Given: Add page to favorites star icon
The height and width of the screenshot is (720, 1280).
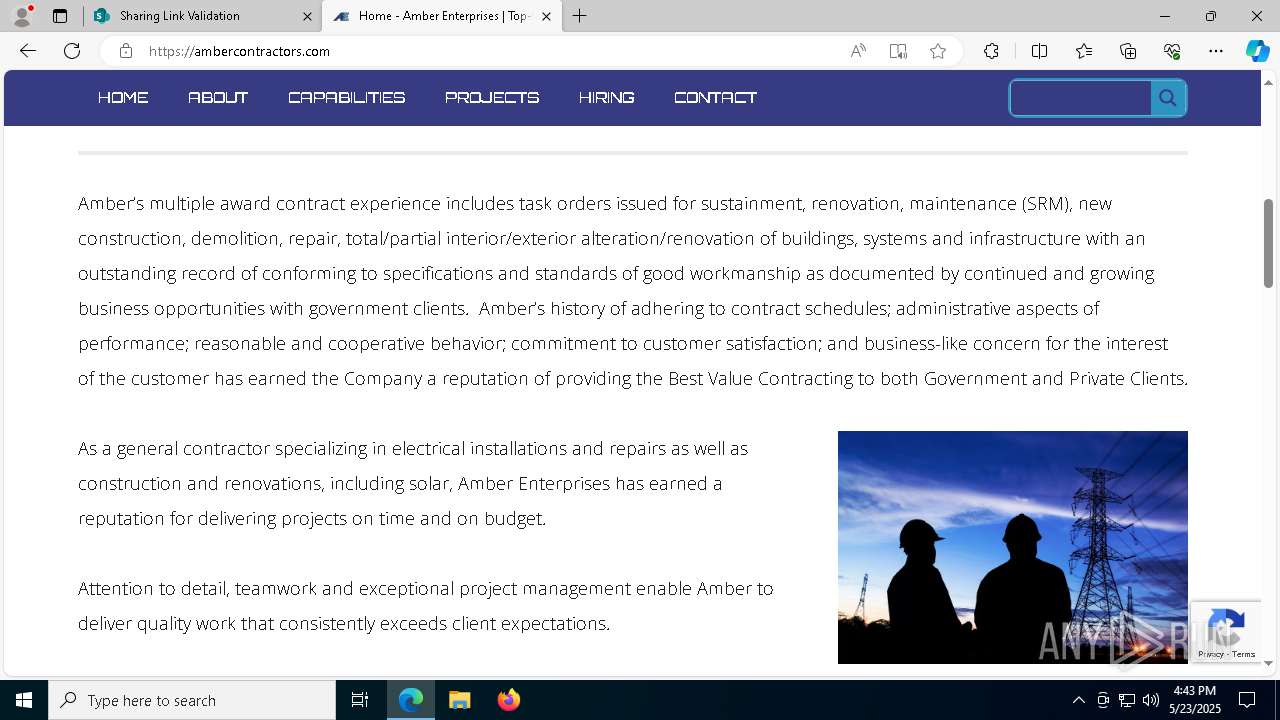Looking at the screenshot, I should coord(938,51).
